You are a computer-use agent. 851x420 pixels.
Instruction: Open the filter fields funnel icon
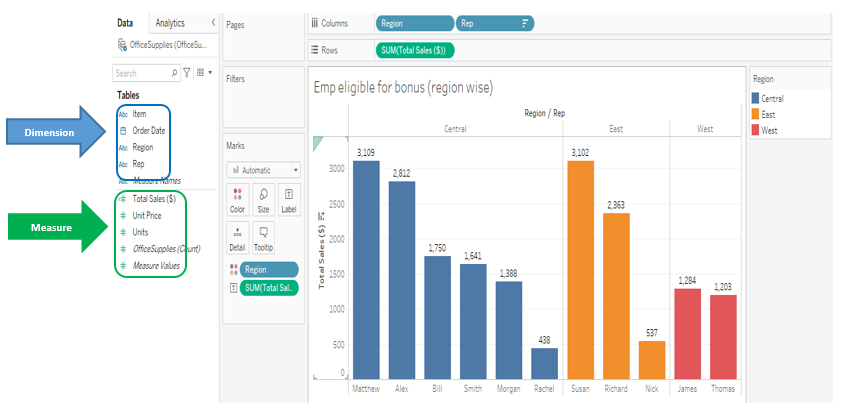186,73
